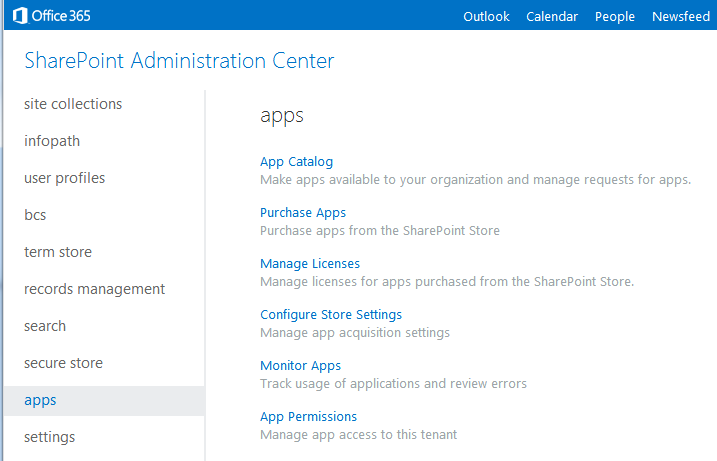Viewport: 717px width, 461px height.
Task: Open Newsfeed from the header
Action: (x=681, y=16)
